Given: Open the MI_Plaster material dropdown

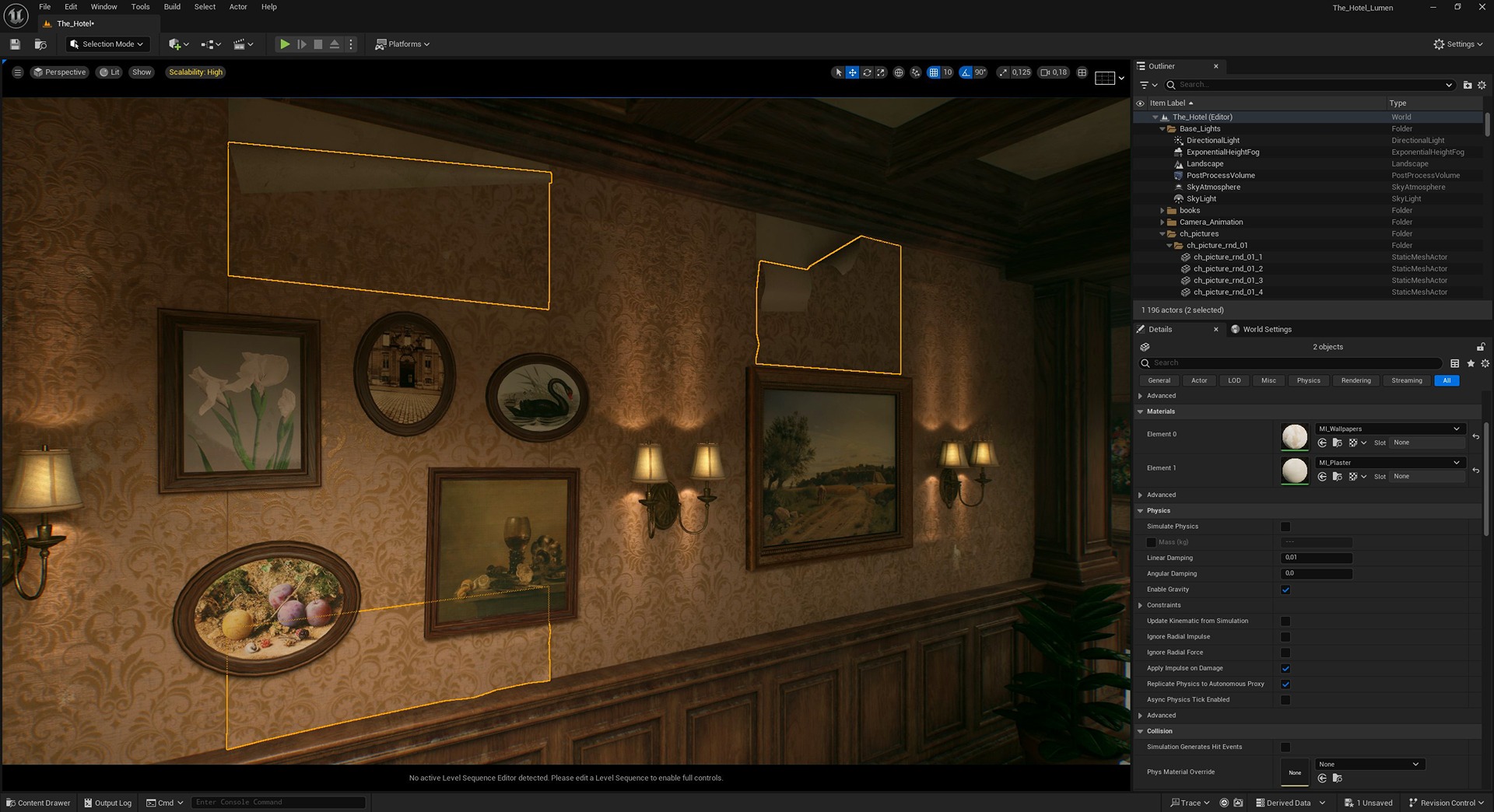Looking at the screenshot, I should [1390, 463].
